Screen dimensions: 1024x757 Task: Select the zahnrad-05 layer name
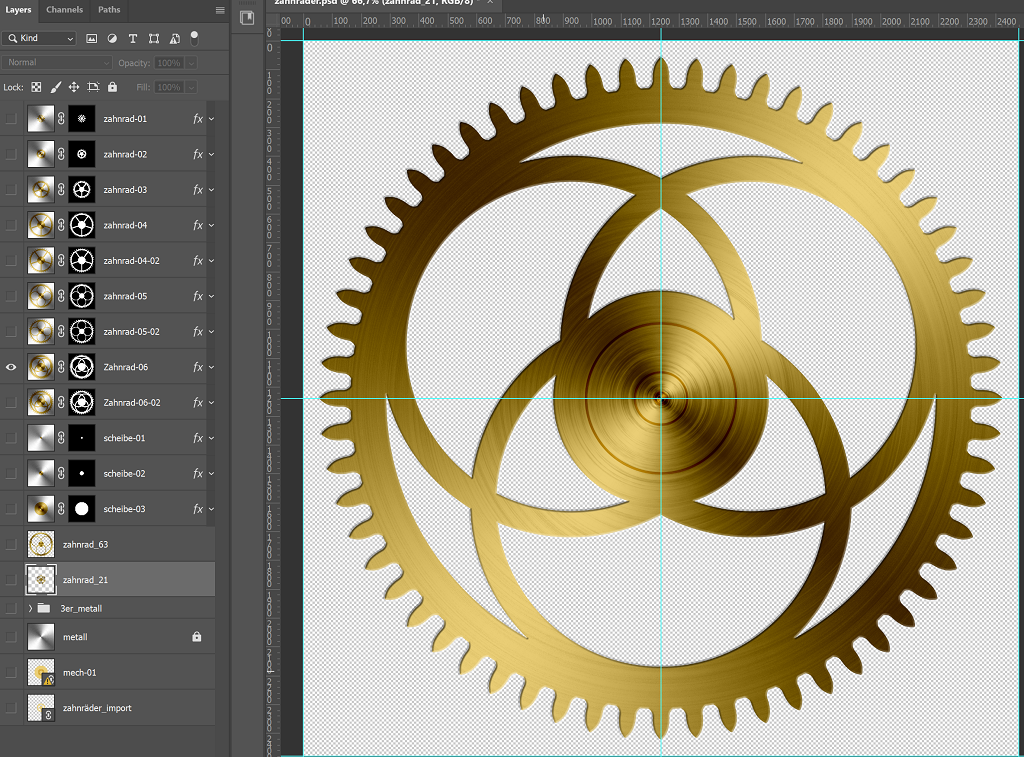(125, 297)
